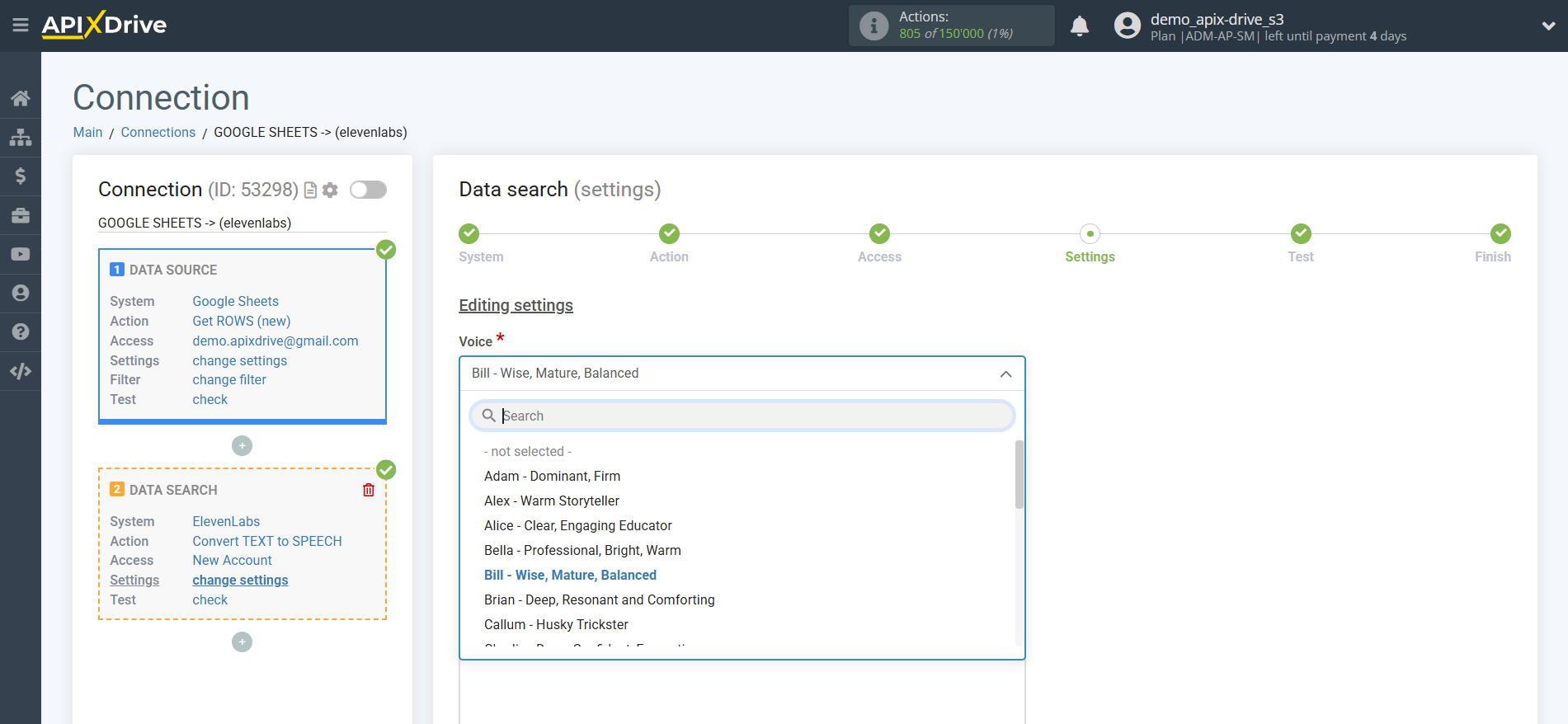1568x724 pixels.
Task: Add a block after Data Search
Action: (242, 642)
